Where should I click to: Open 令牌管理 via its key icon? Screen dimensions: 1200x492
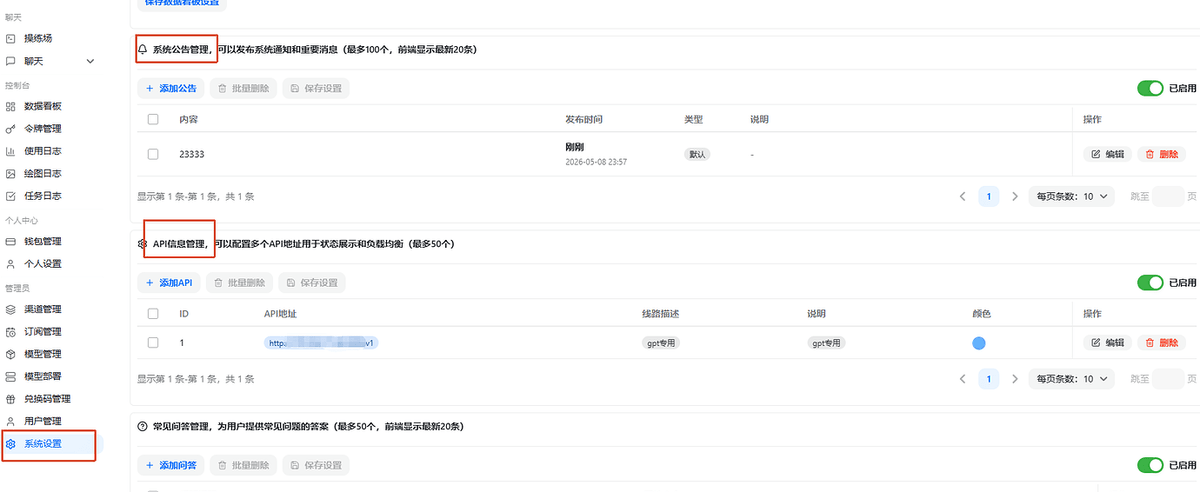[11, 129]
